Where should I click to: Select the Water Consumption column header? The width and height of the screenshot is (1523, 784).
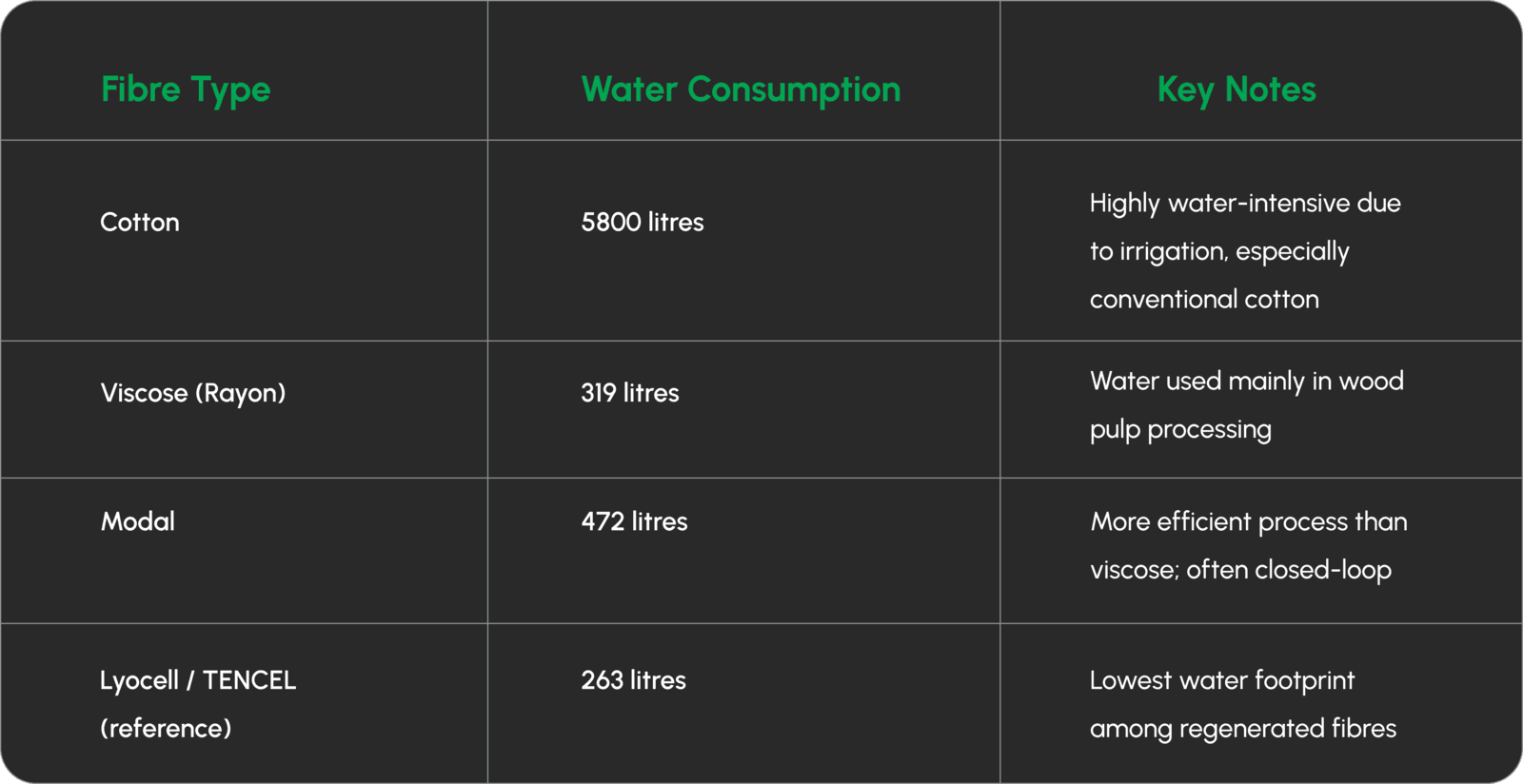tap(741, 89)
